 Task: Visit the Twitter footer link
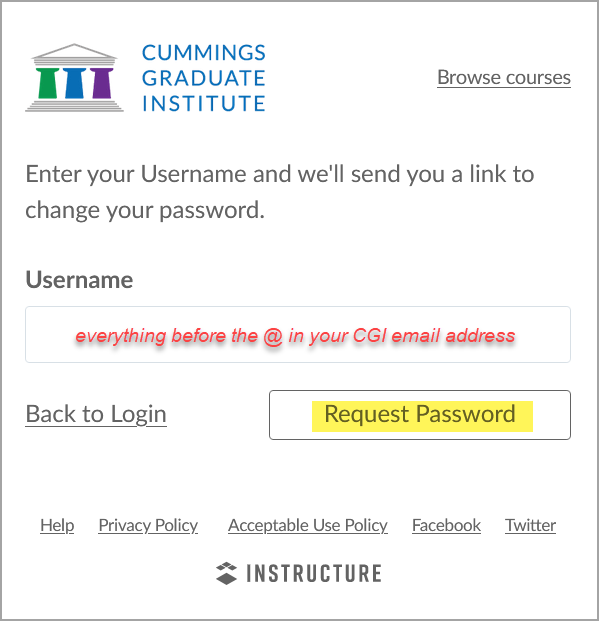530,526
